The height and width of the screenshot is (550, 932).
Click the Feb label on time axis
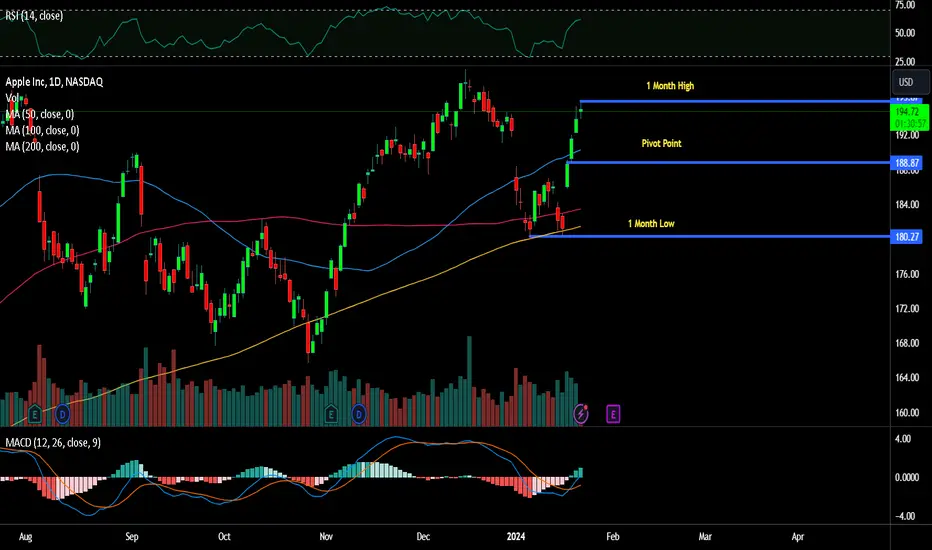tap(613, 536)
